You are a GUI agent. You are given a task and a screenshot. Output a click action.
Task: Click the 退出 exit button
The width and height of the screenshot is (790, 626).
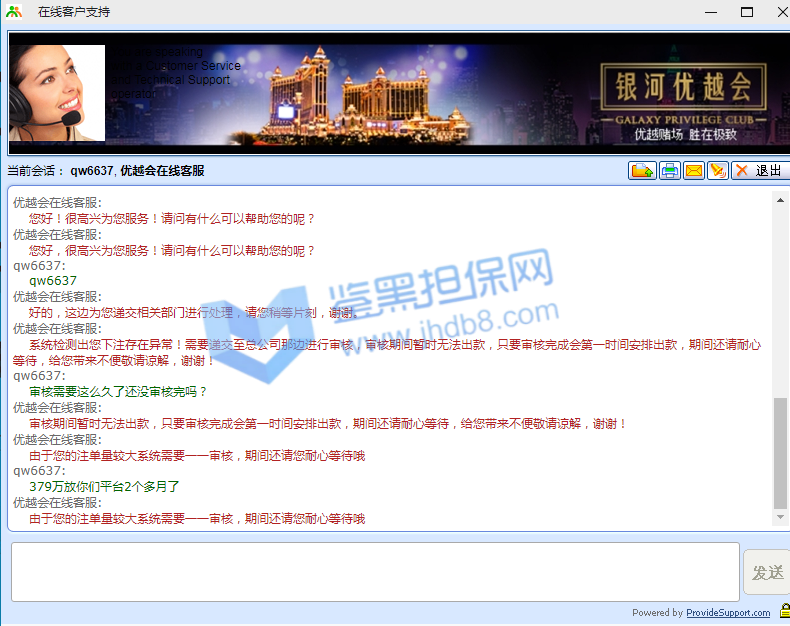tap(760, 171)
